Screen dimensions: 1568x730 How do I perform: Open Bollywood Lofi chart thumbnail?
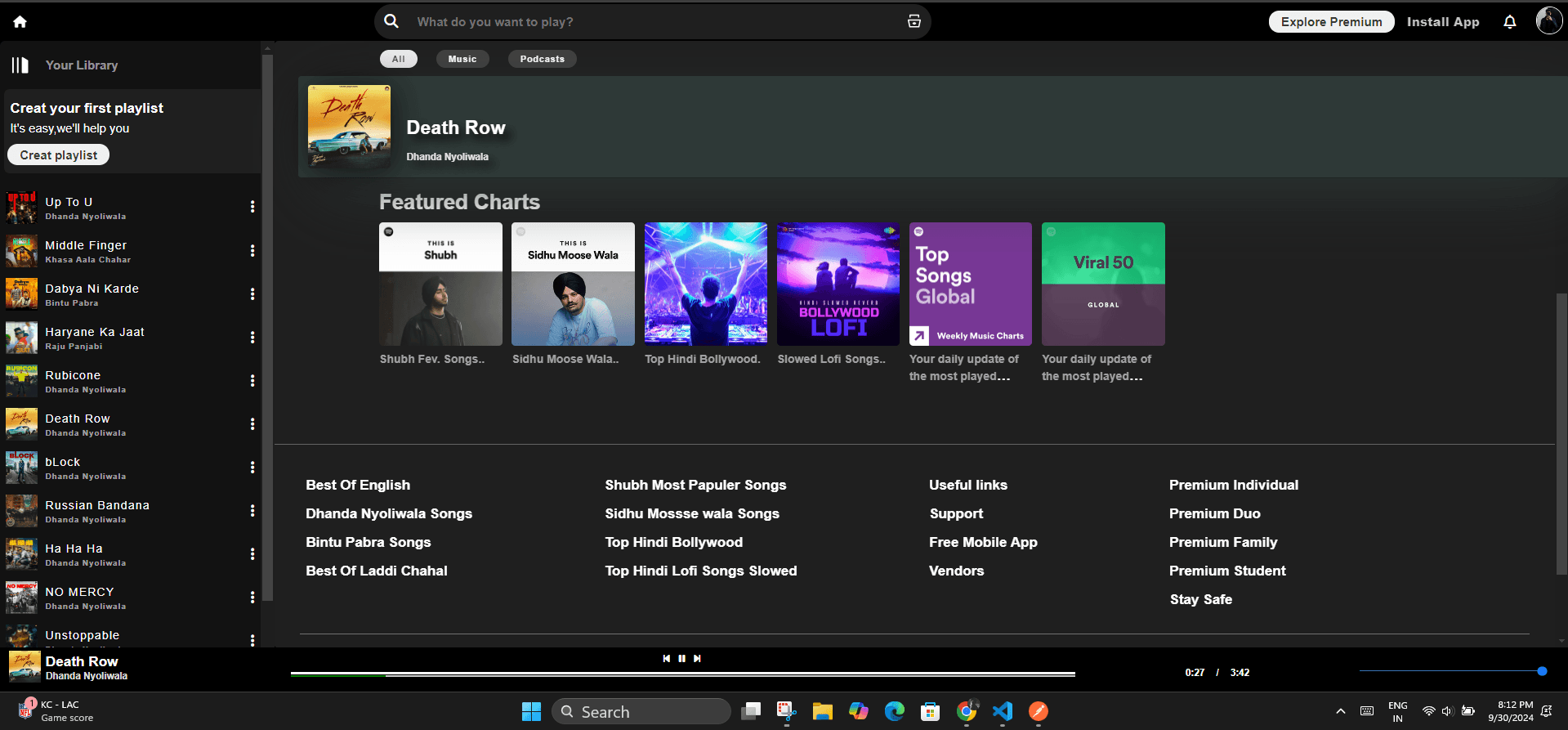(x=838, y=284)
